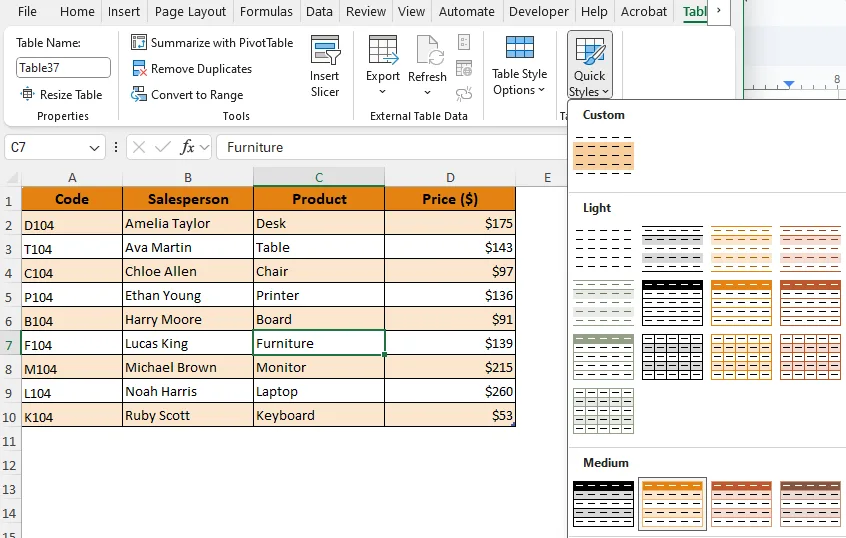Choose the gray gridded Light style in last row

(603, 411)
